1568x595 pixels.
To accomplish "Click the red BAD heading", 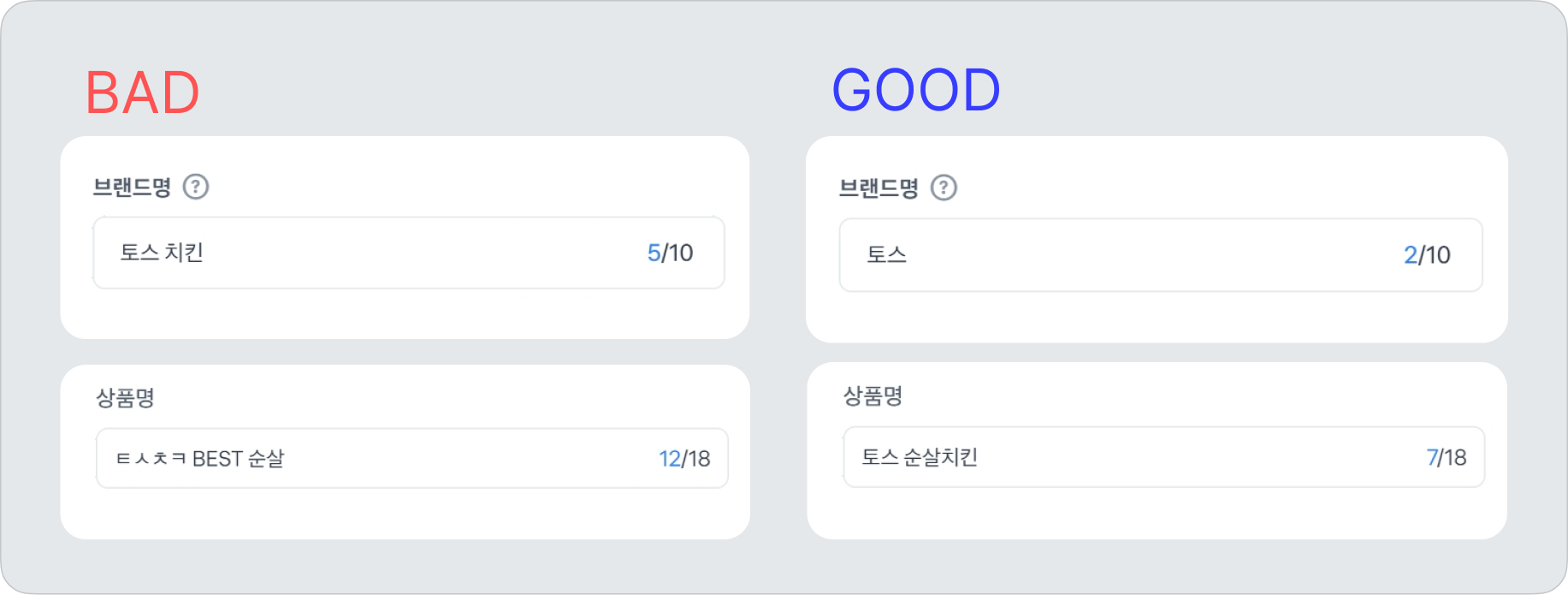I will pos(142,92).
